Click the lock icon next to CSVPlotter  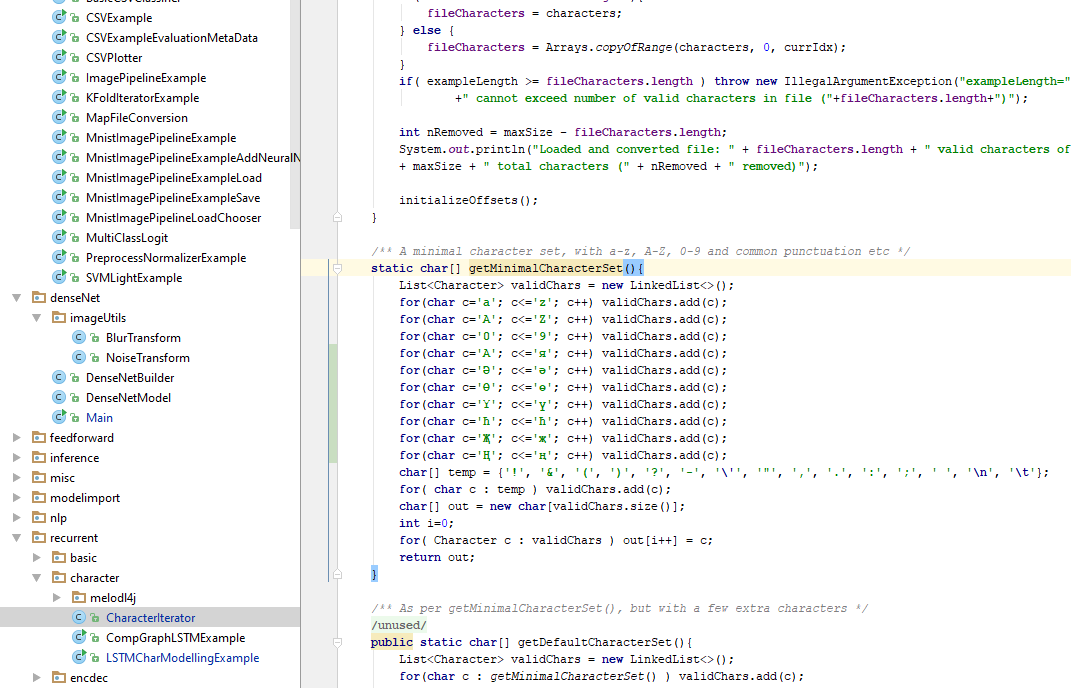click(75, 58)
